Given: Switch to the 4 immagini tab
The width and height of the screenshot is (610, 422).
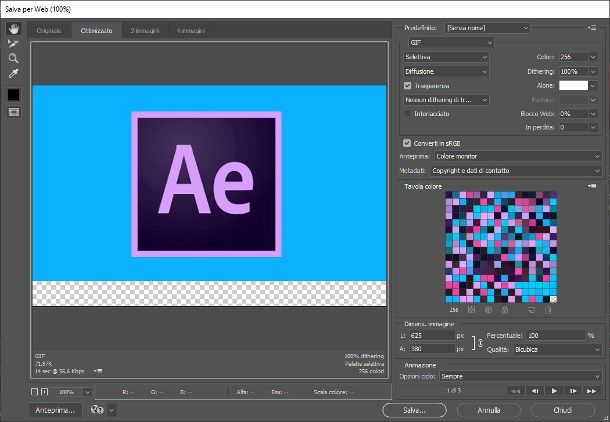Looking at the screenshot, I should point(191,30).
